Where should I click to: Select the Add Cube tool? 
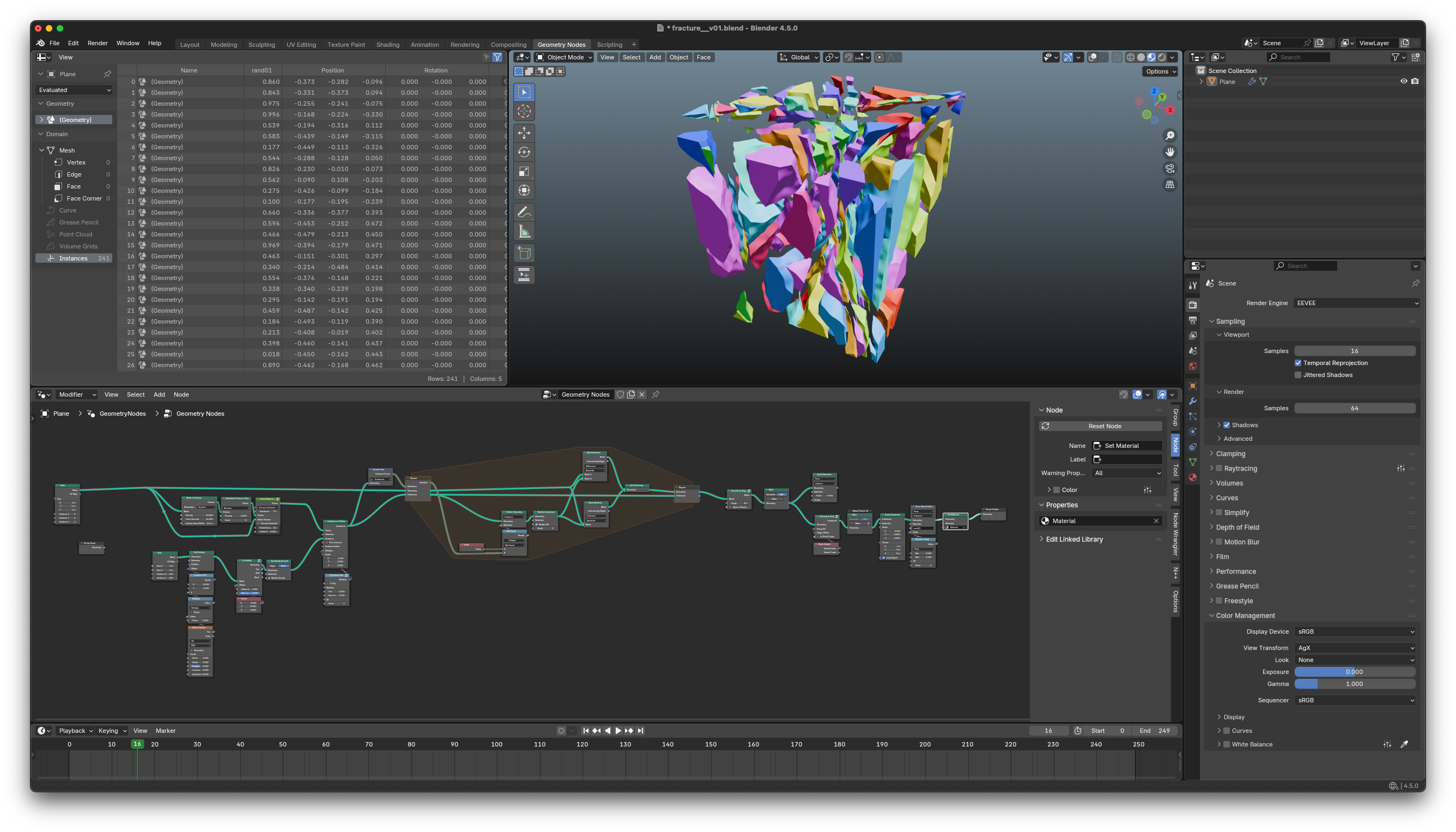click(524, 253)
